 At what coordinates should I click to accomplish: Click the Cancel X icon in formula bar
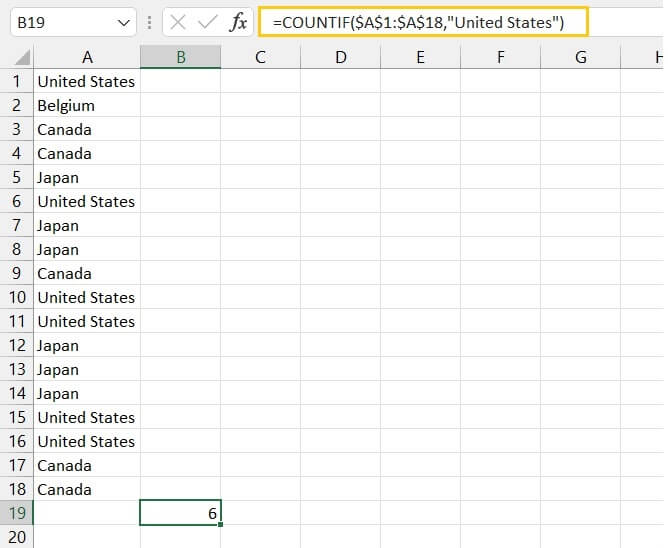[x=178, y=22]
